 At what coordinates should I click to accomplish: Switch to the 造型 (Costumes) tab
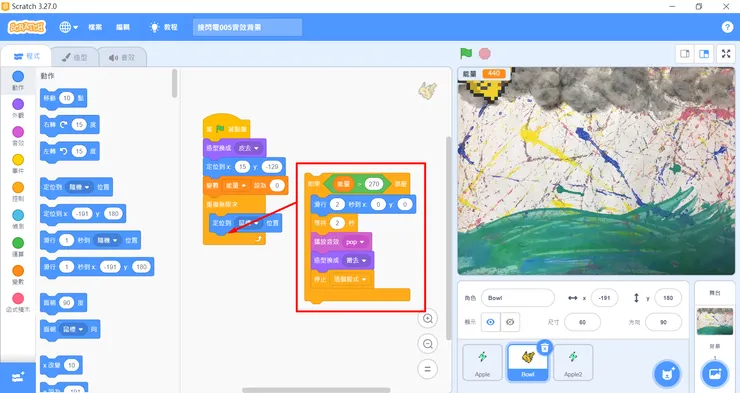coord(75,58)
